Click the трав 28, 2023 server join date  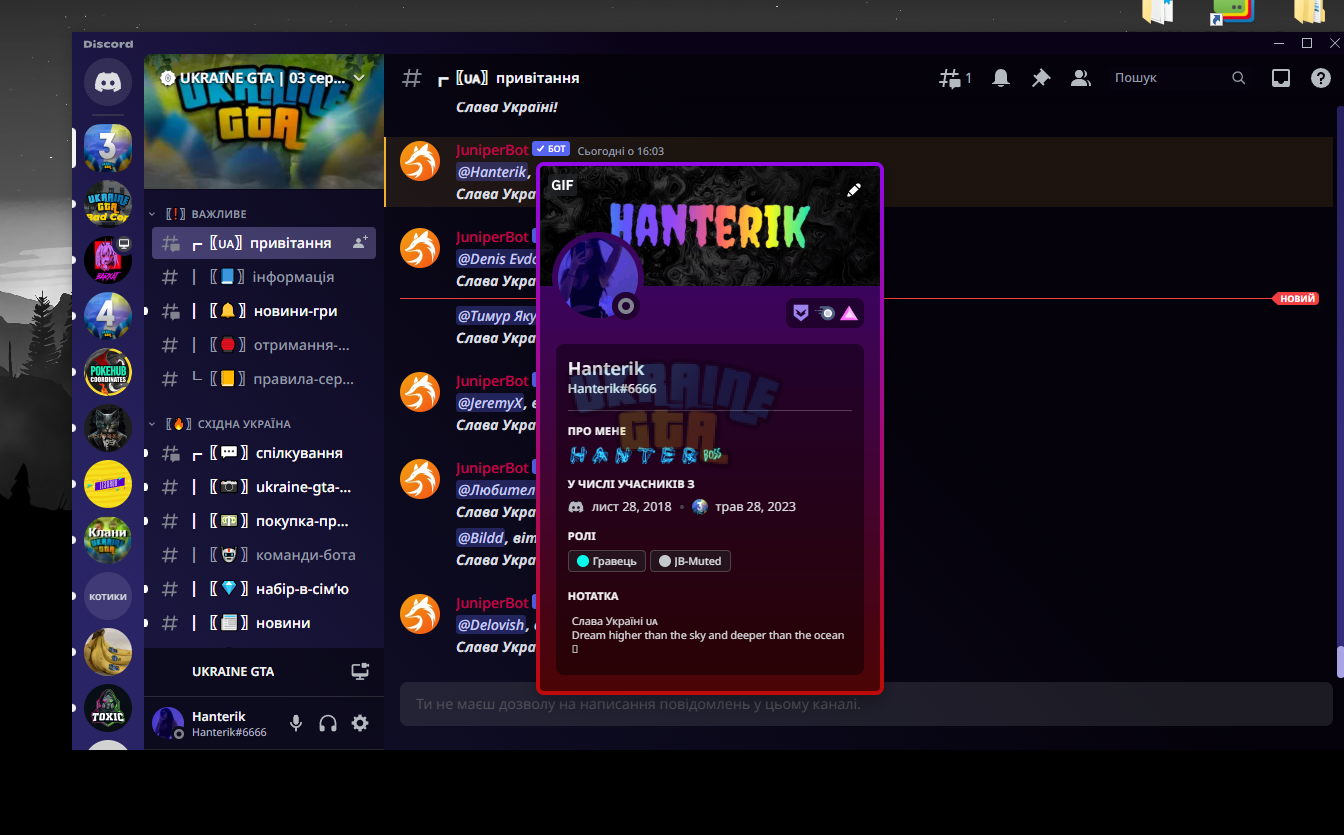click(756, 506)
